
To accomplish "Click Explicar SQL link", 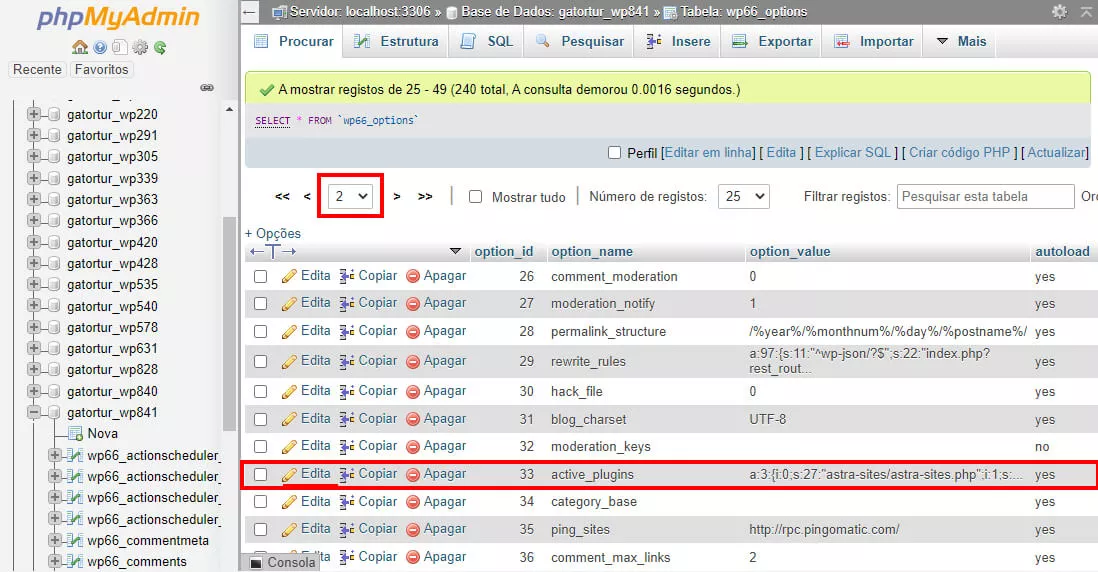I will pos(852,153).
